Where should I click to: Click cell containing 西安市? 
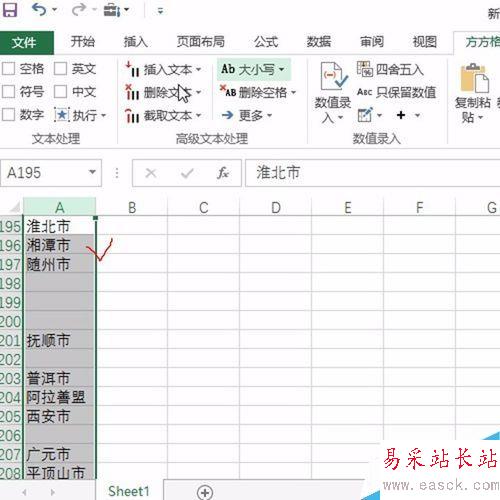click(59, 416)
